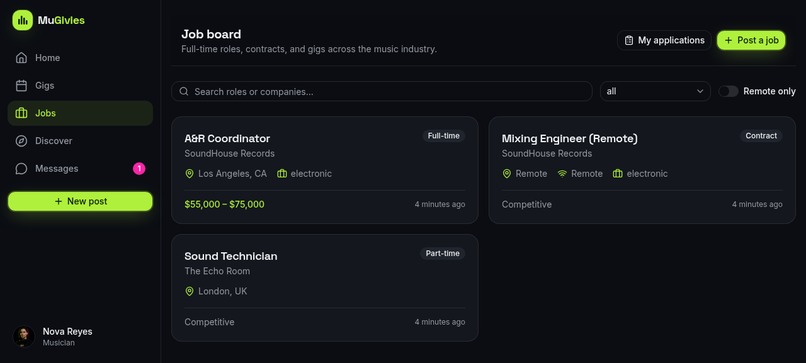Click the pink unread messages badge
The height and width of the screenshot is (363, 806).
(139, 169)
